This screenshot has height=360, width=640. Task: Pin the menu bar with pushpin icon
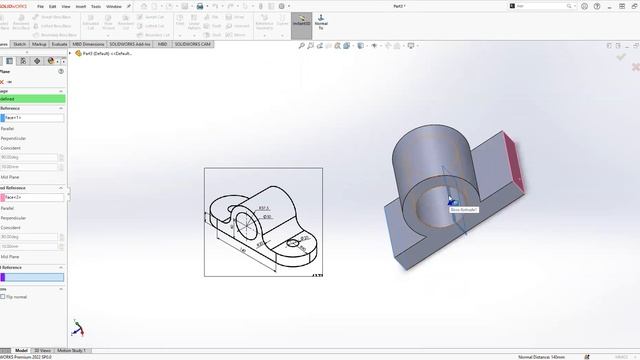(129, 7)
